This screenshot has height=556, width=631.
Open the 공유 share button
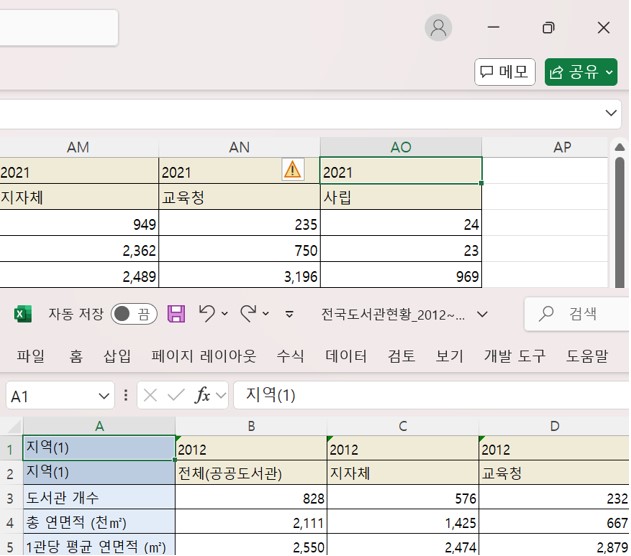pyautogui.click(x=581, y=72)
